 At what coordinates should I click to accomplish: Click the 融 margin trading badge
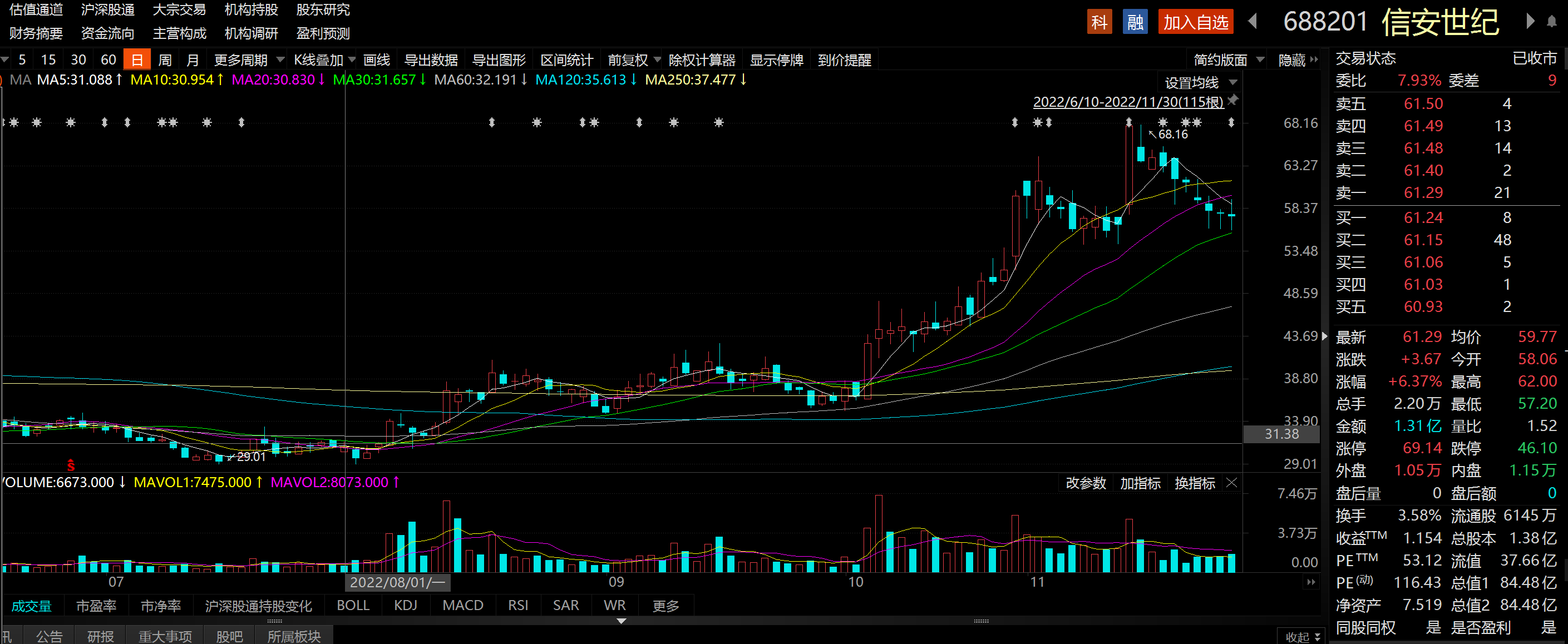point(1135,22)
